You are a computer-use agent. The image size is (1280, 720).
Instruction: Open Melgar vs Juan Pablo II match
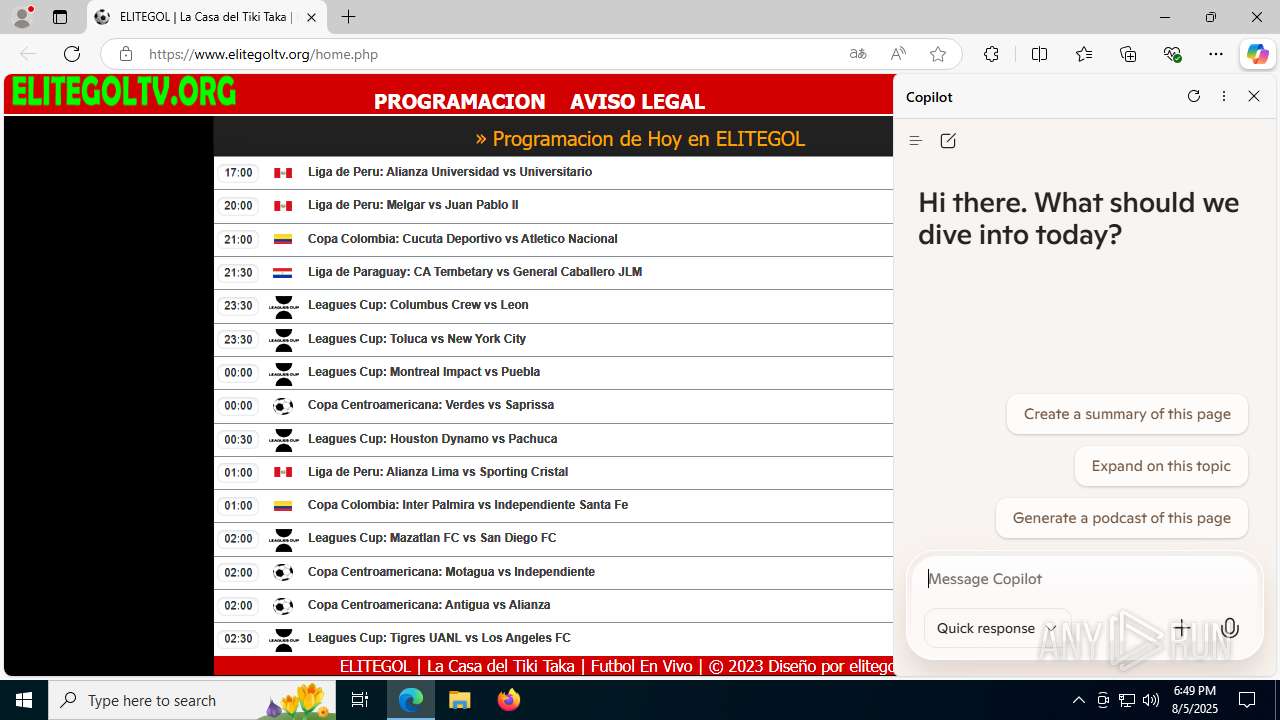pyautogui.click(x=413, y=205)
